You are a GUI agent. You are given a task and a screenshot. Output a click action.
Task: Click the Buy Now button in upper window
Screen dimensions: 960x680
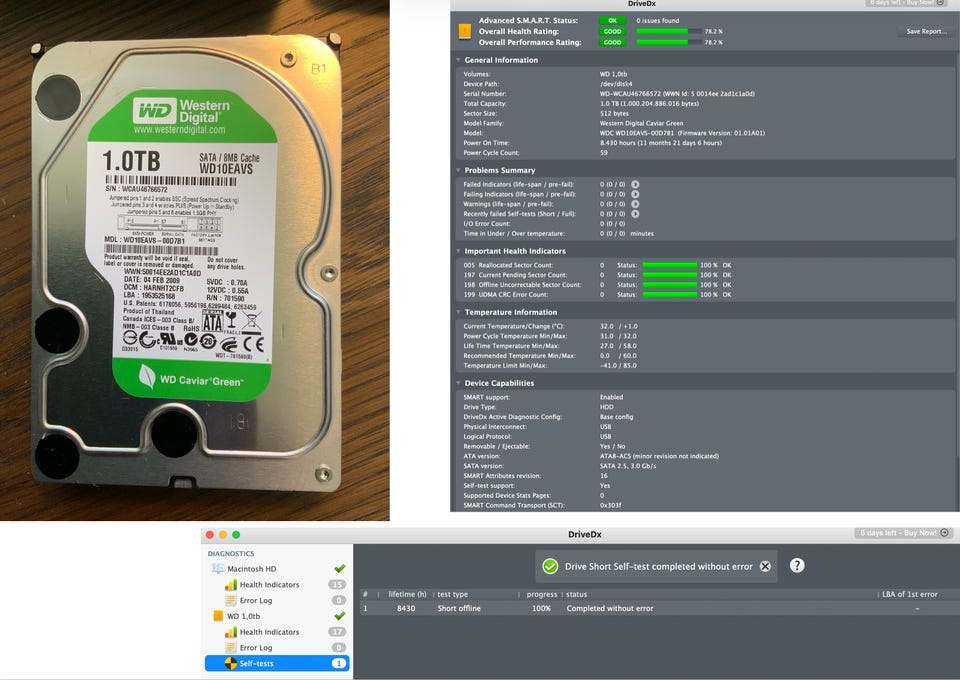907,2
